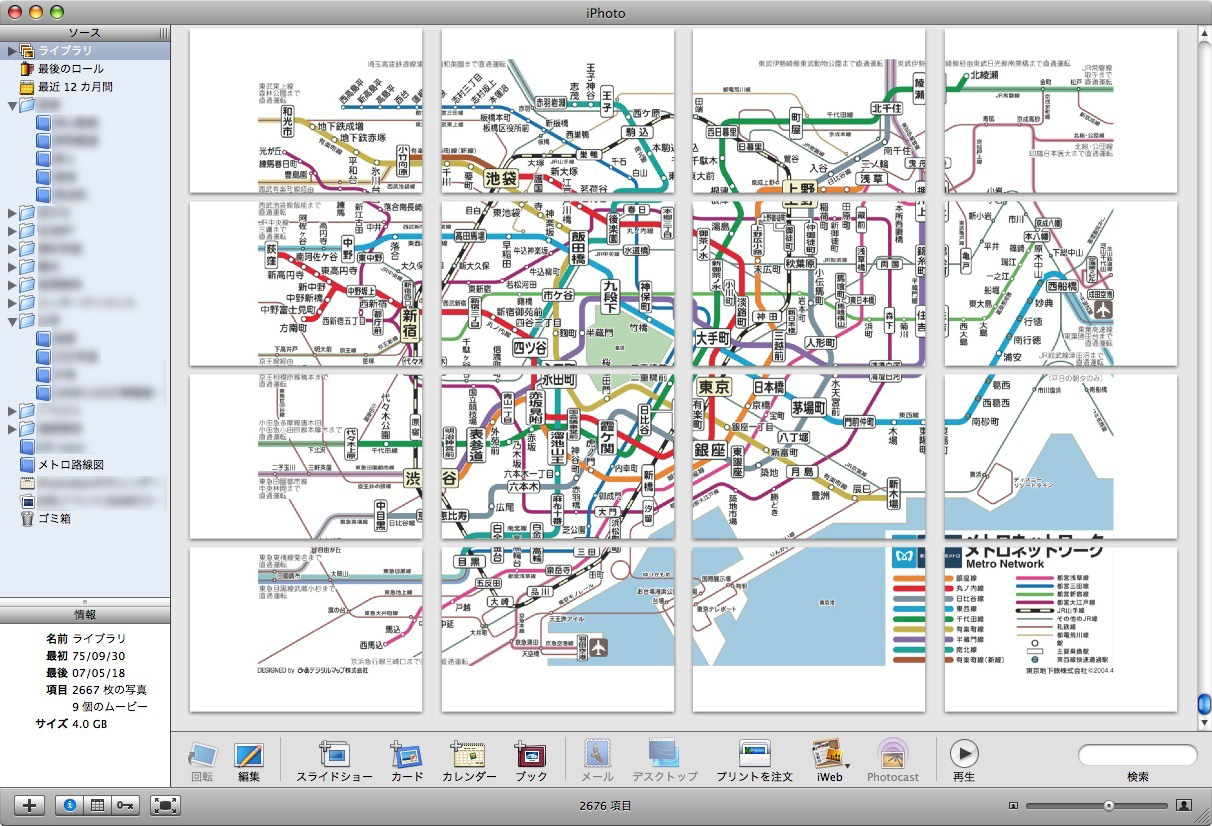1212x826 pixels.
Task: Select the map thumbnail showing 新宿
Action: point(306,283)
